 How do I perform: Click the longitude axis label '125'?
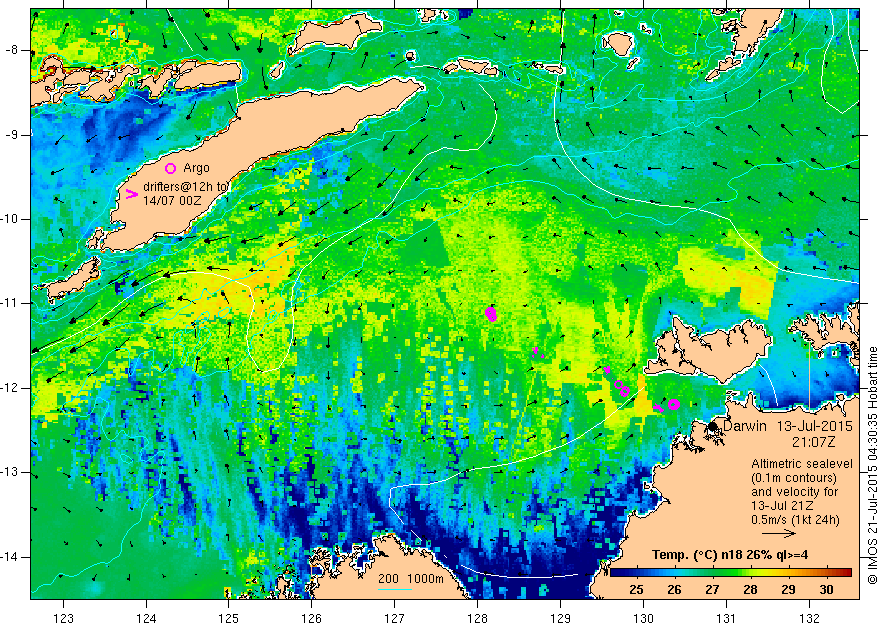[228, 618]
